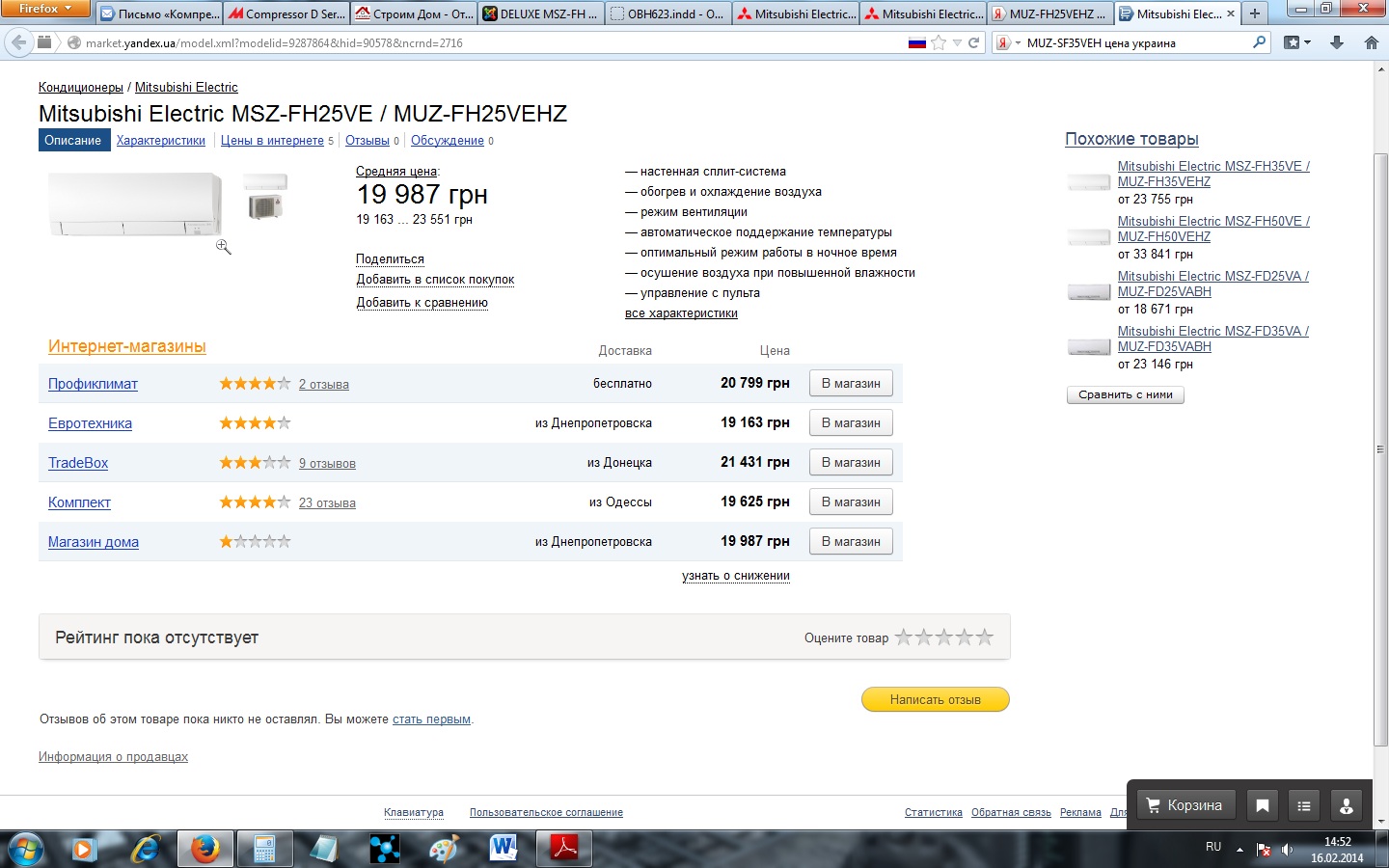Go back with the browser back arrow
This screenshot has height=868, width=1389.
[x=18, y=42]
